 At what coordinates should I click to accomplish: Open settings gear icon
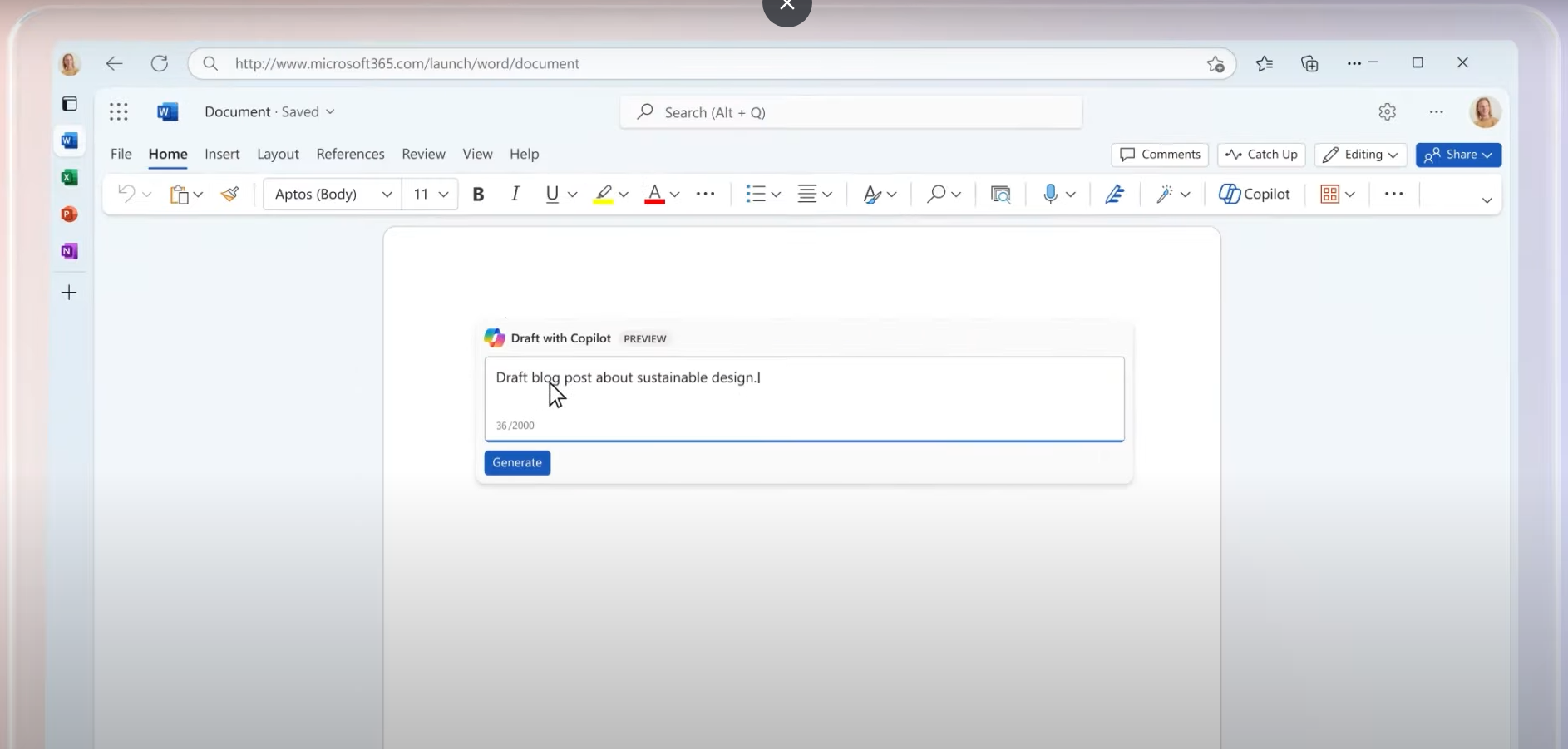pos(1387,112)
